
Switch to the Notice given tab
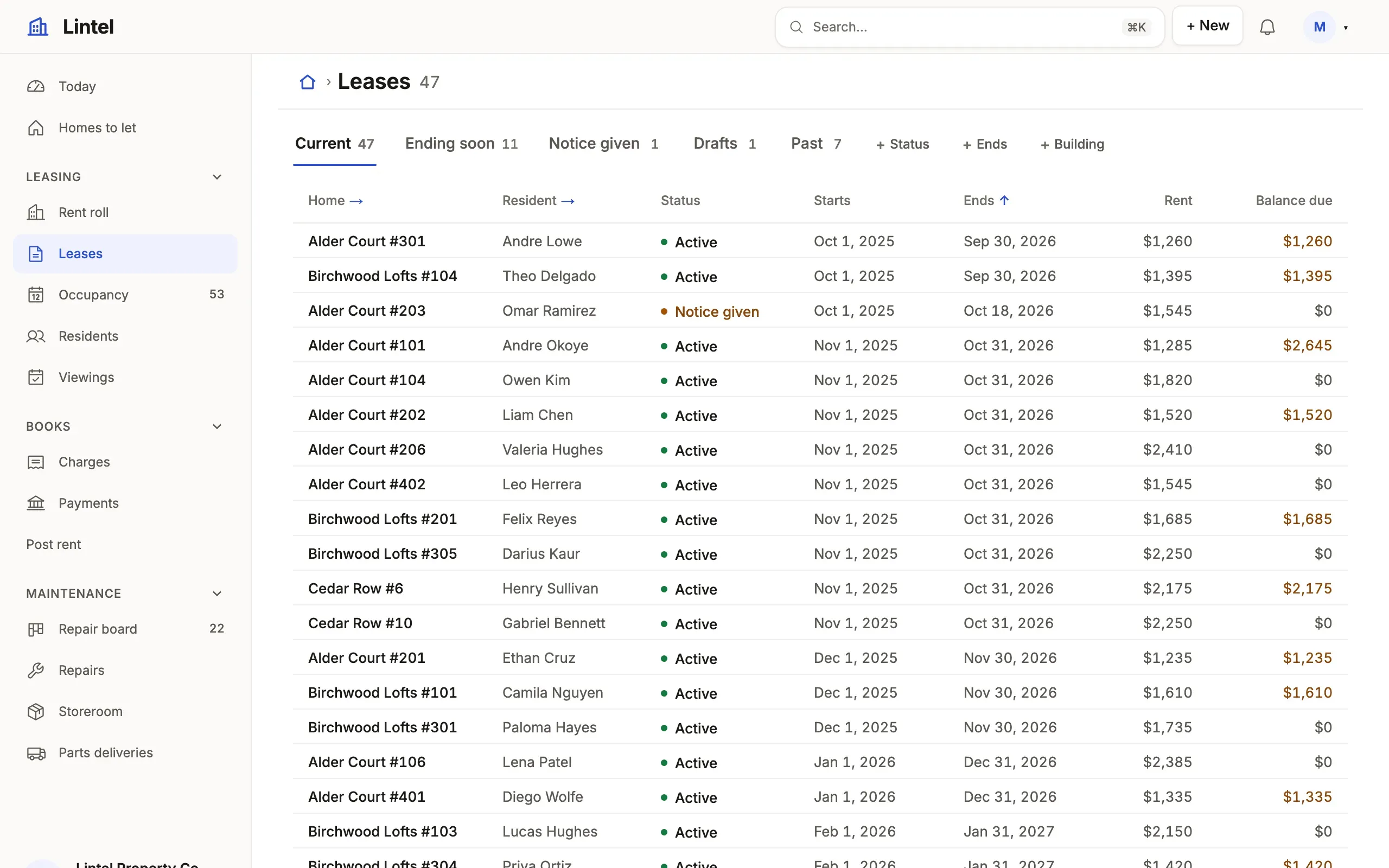[603, 144]
